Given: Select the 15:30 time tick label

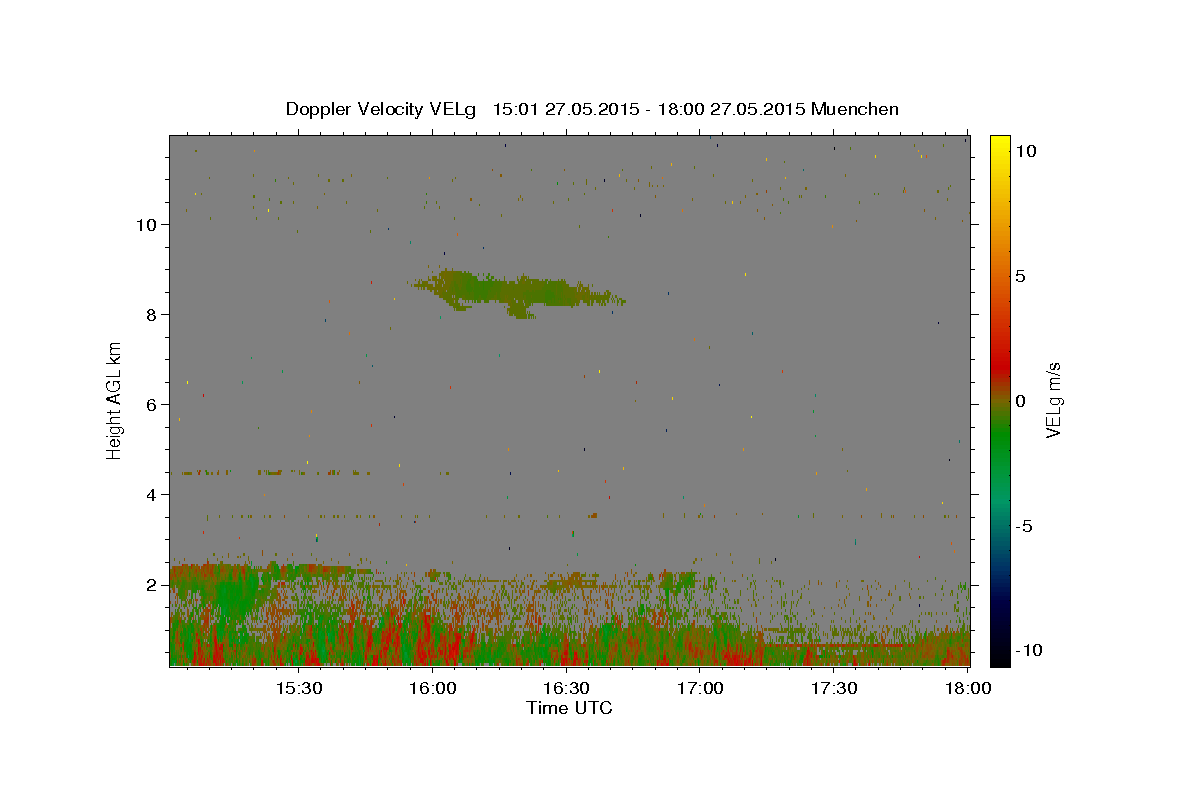Looking at the screenshot, I should pyautogui.click(x=298, y=688).
